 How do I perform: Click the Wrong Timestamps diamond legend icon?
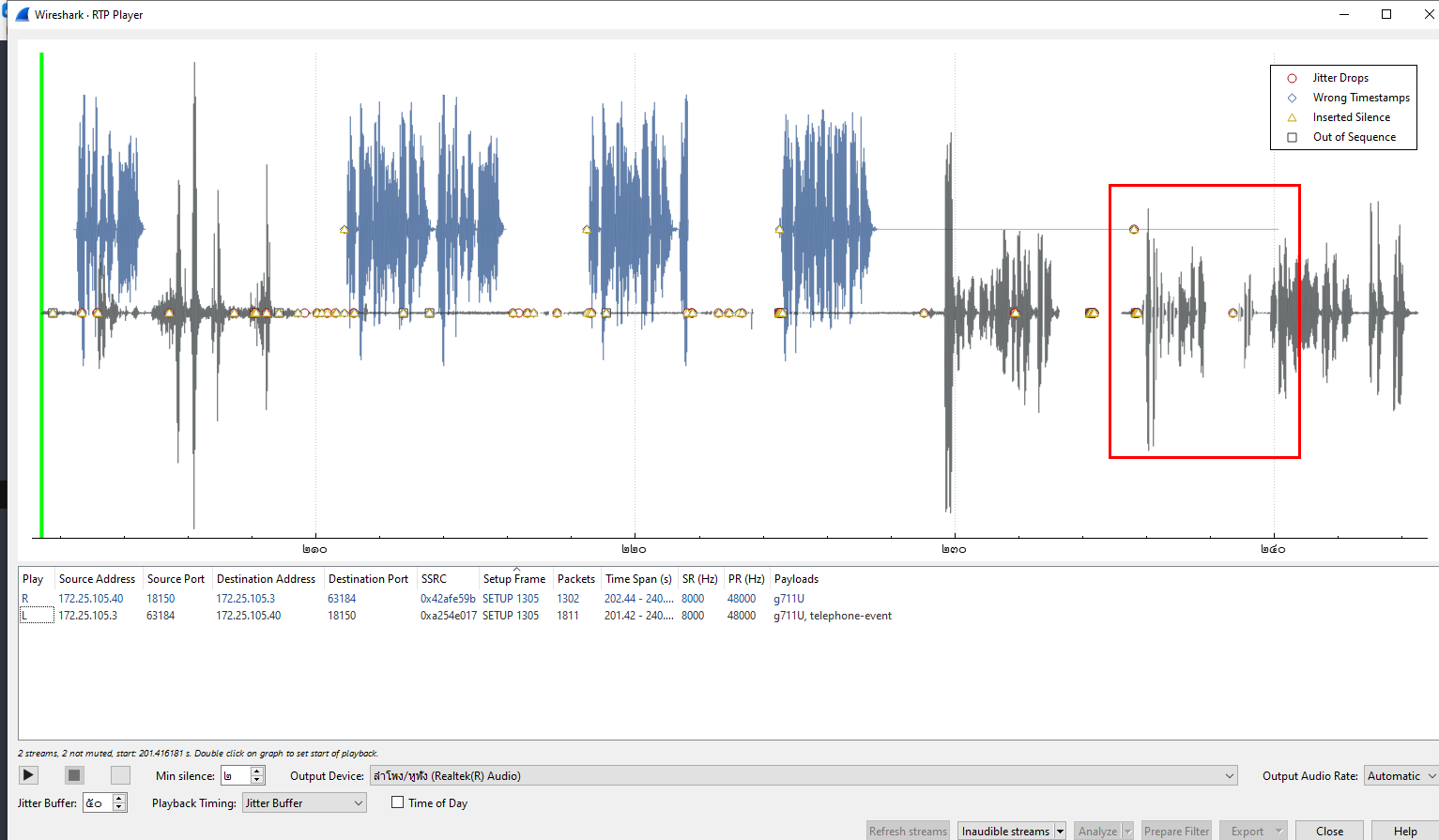[1292, 98]
